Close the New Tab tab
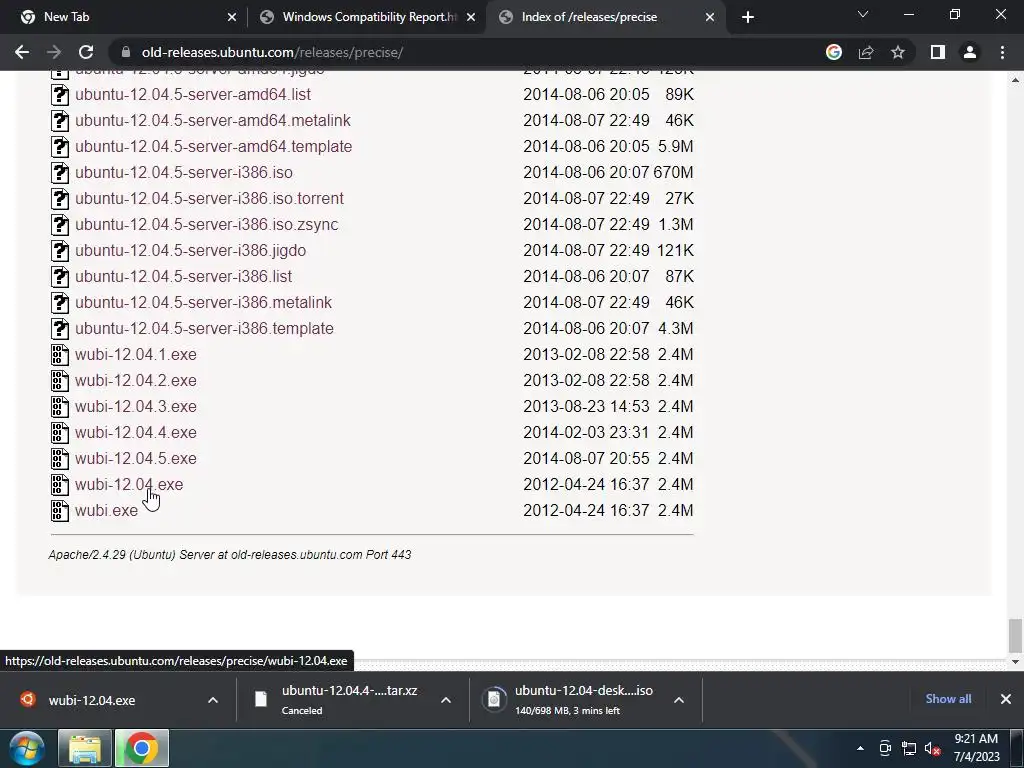The image size is (1024, 768). pos(232,17)
